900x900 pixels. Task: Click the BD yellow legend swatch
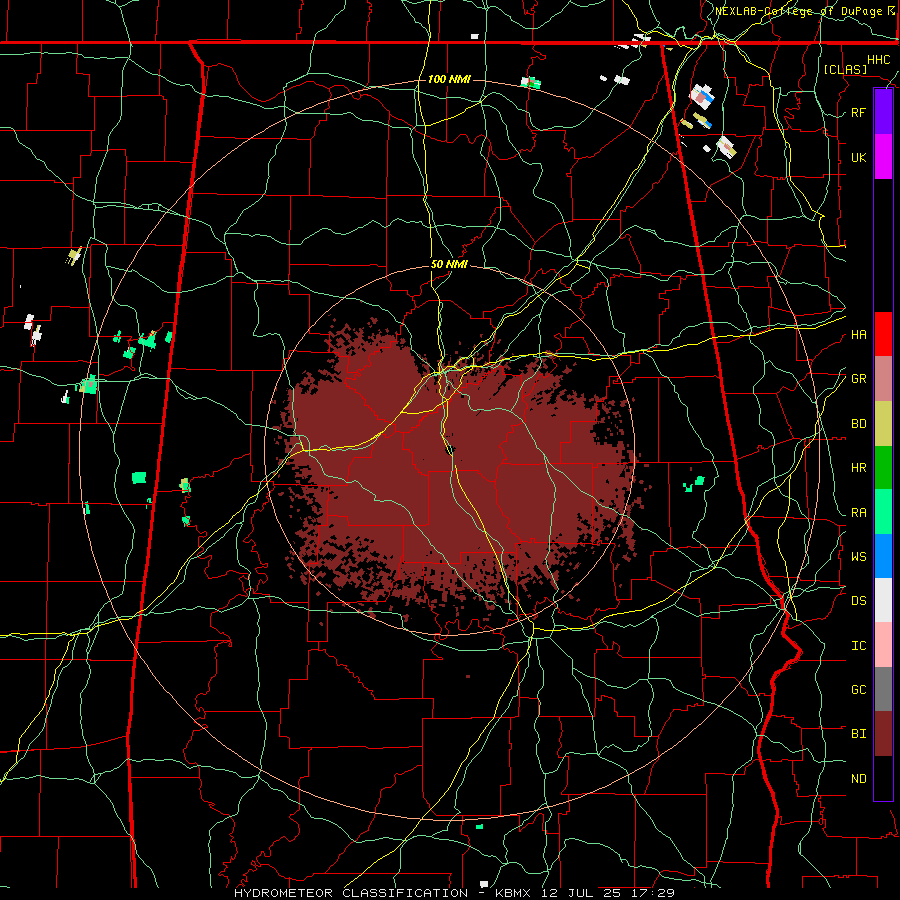[x=883, y=424]
